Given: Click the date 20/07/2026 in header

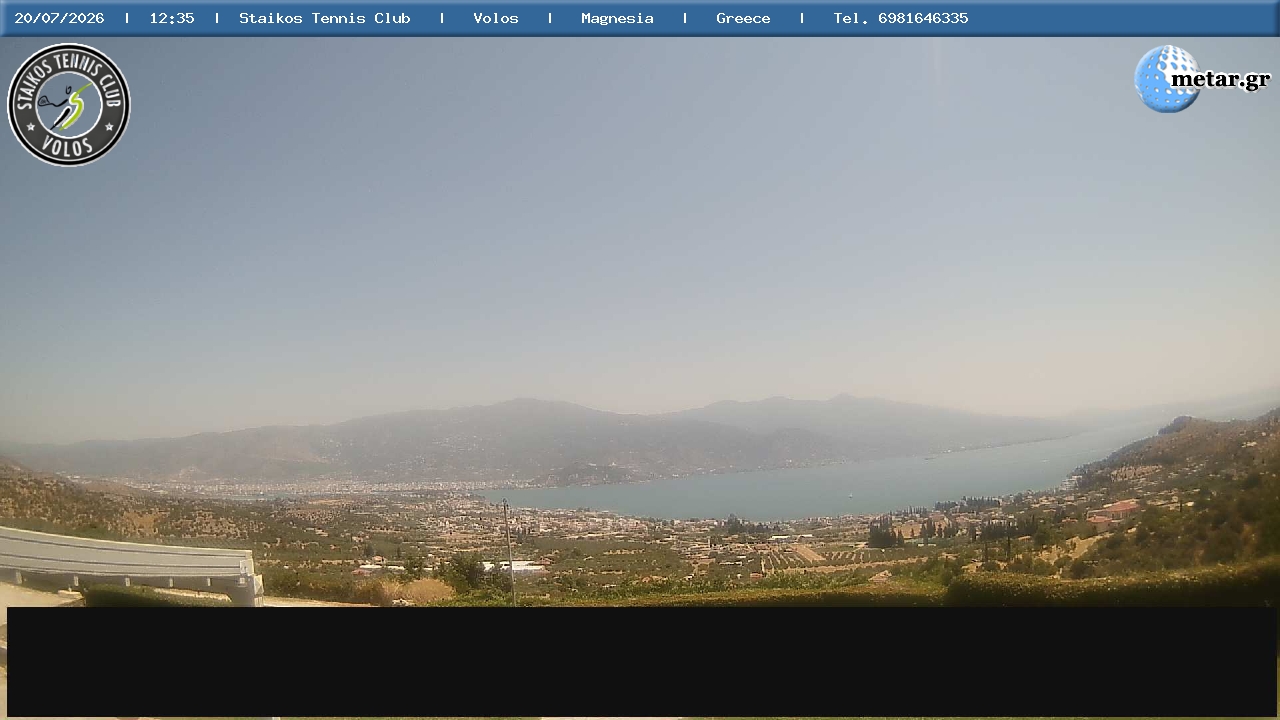Looking at the screenshot, I should [59, 18].
